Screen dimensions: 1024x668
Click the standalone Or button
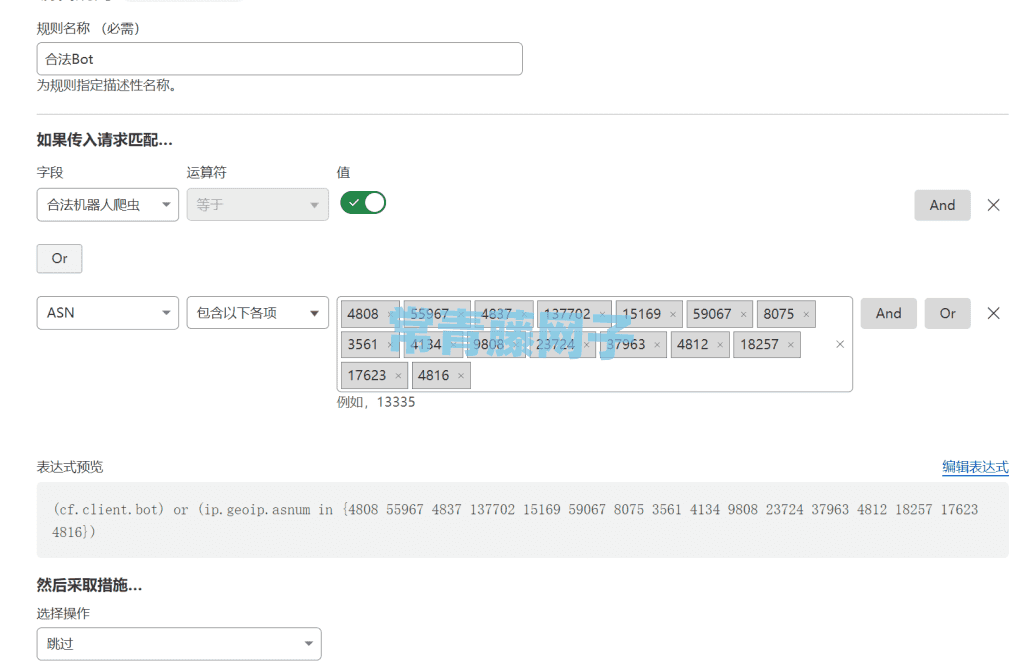59,258
